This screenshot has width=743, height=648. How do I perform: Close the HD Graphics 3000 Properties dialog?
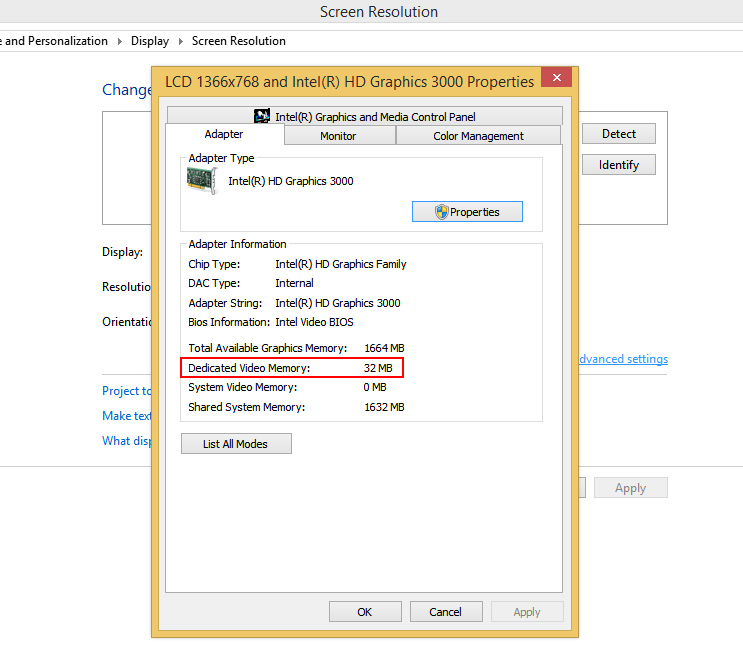tap(556, 77)
